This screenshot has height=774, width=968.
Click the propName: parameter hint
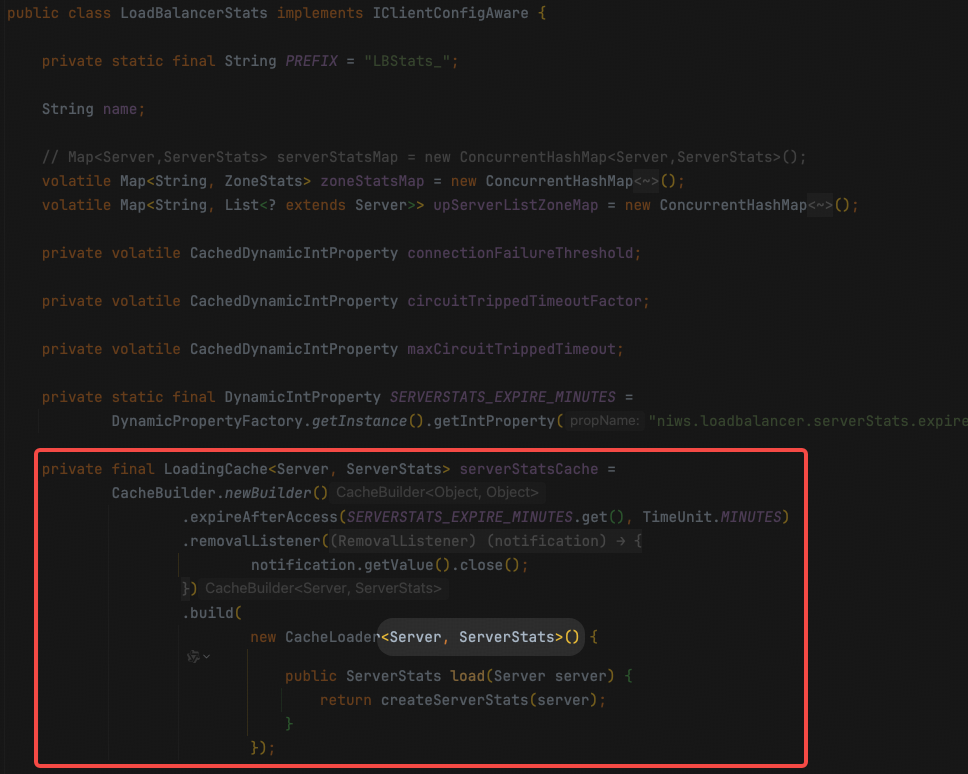604,421
